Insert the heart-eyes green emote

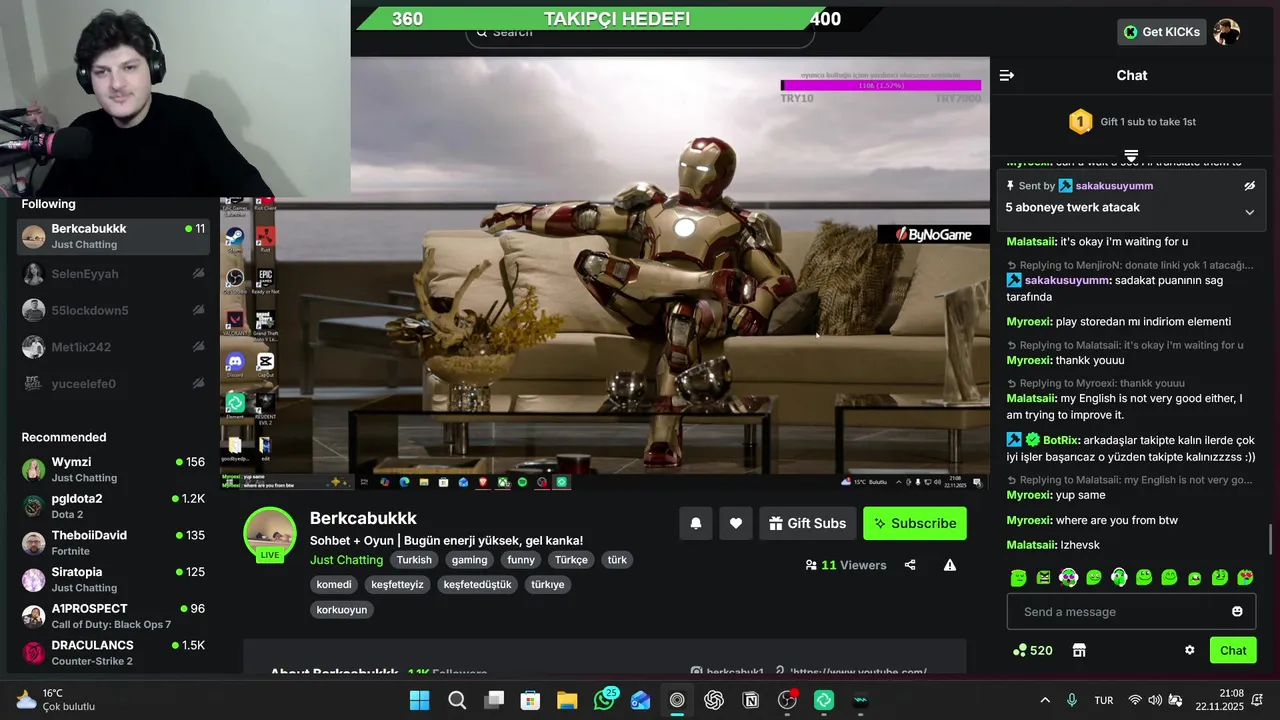1245,578
